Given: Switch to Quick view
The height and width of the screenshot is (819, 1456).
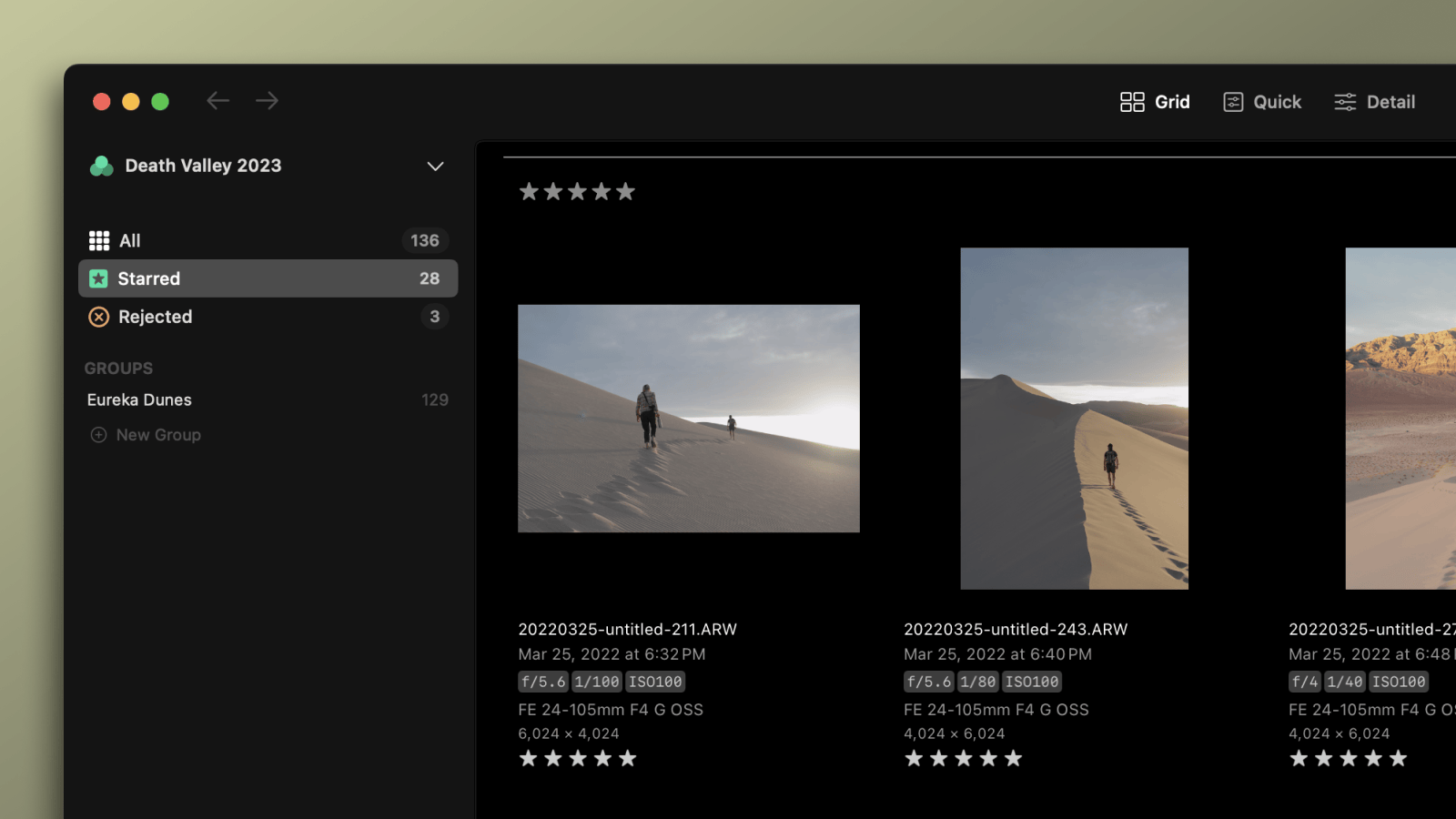Looking at the screenshot, I should click(1262, 102).
